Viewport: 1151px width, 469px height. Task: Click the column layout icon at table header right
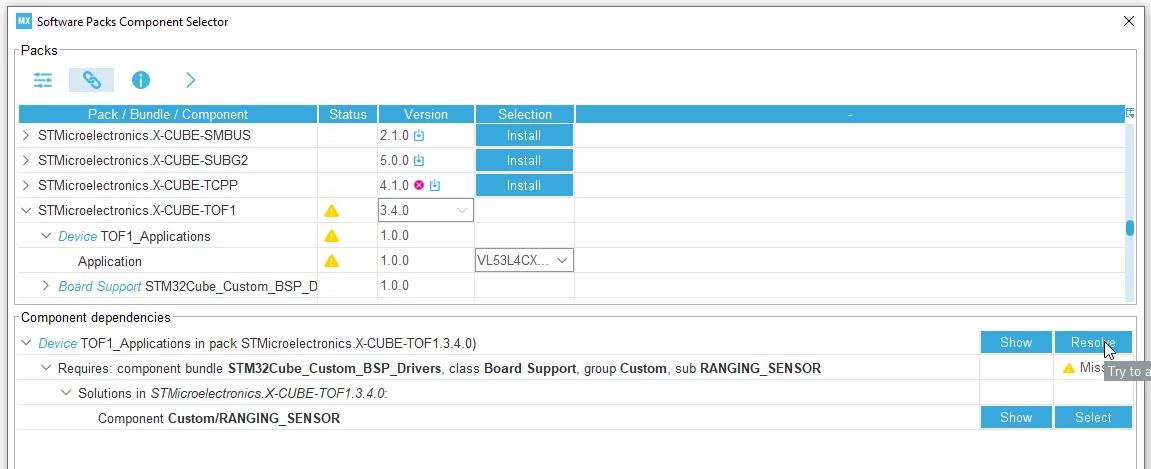coord(1130,114)
